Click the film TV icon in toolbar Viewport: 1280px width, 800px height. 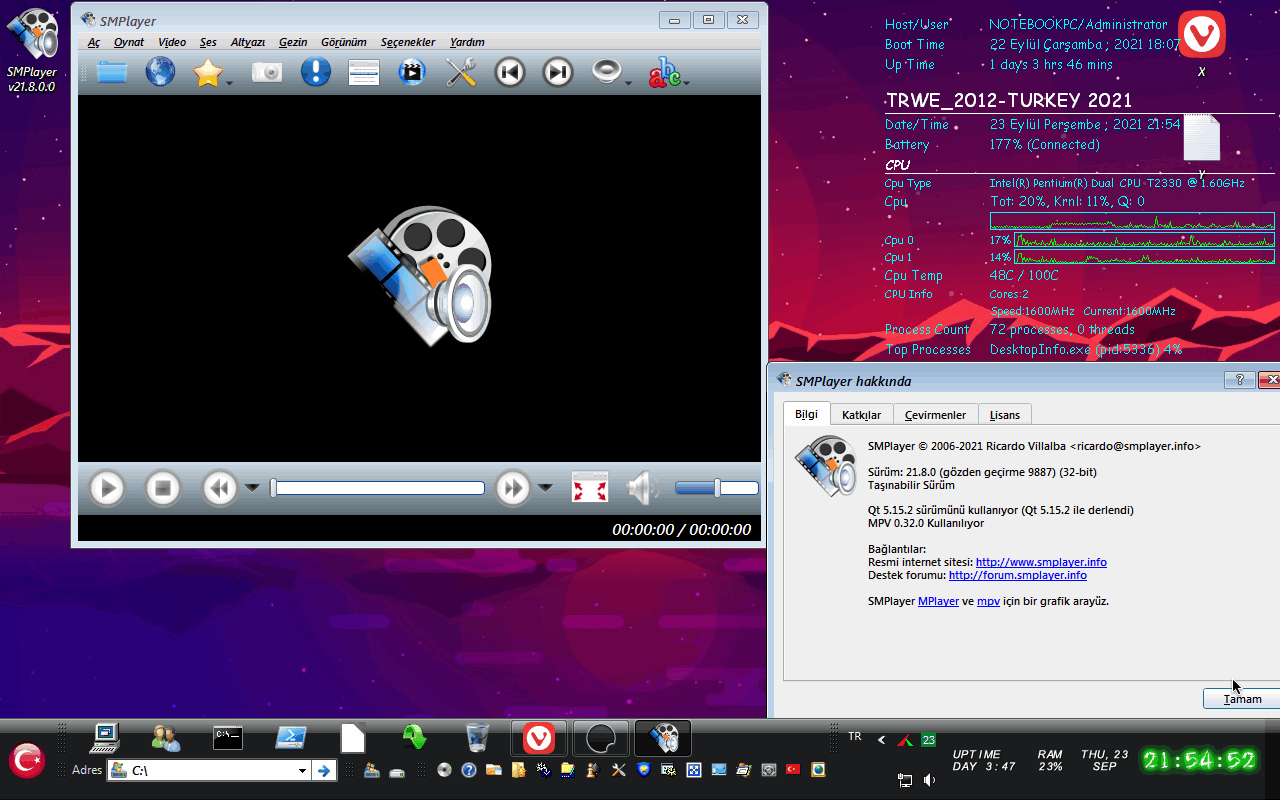[x=412, y=72]
